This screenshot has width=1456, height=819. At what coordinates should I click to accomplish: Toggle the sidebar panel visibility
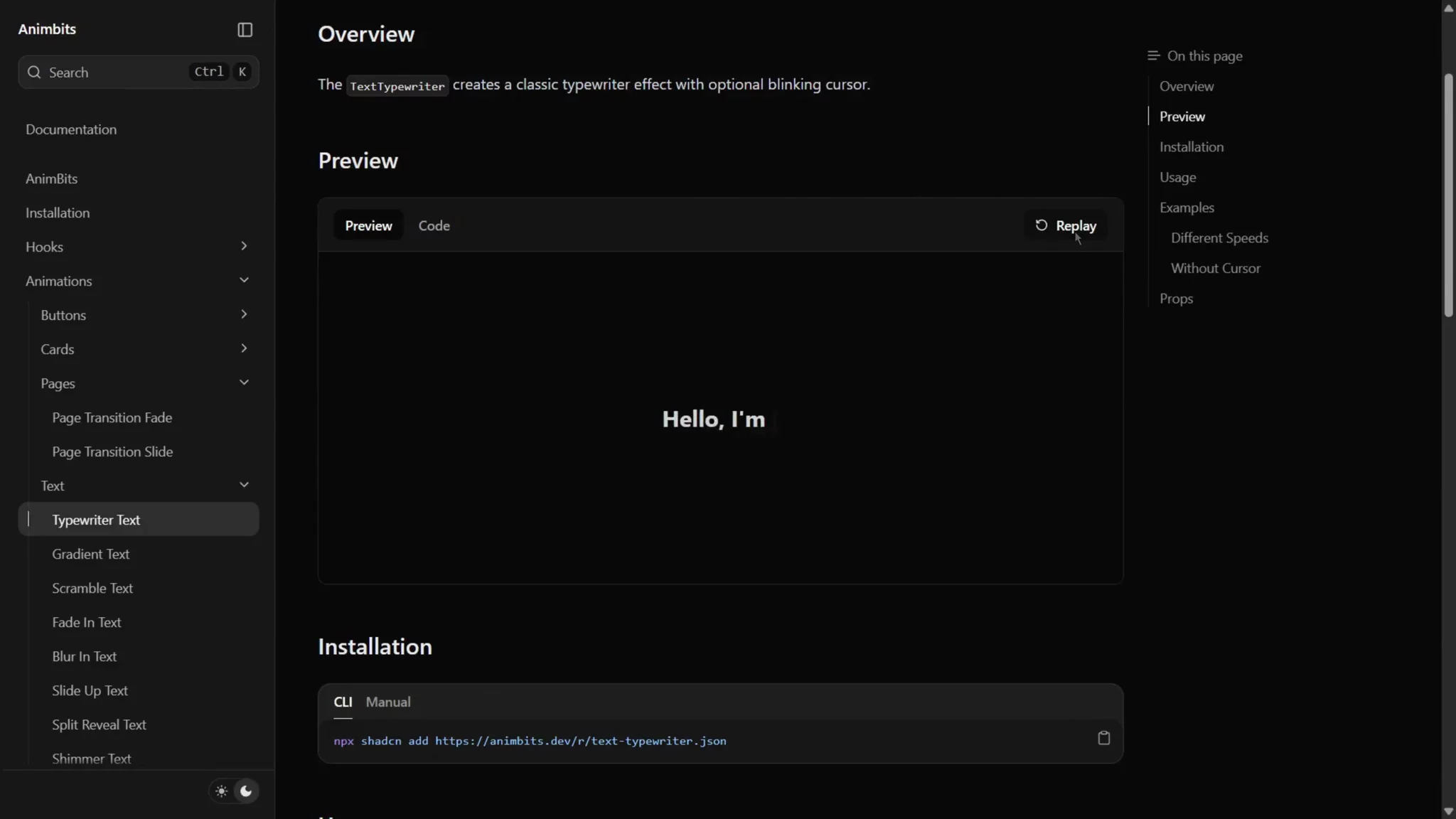click(244, 29)
